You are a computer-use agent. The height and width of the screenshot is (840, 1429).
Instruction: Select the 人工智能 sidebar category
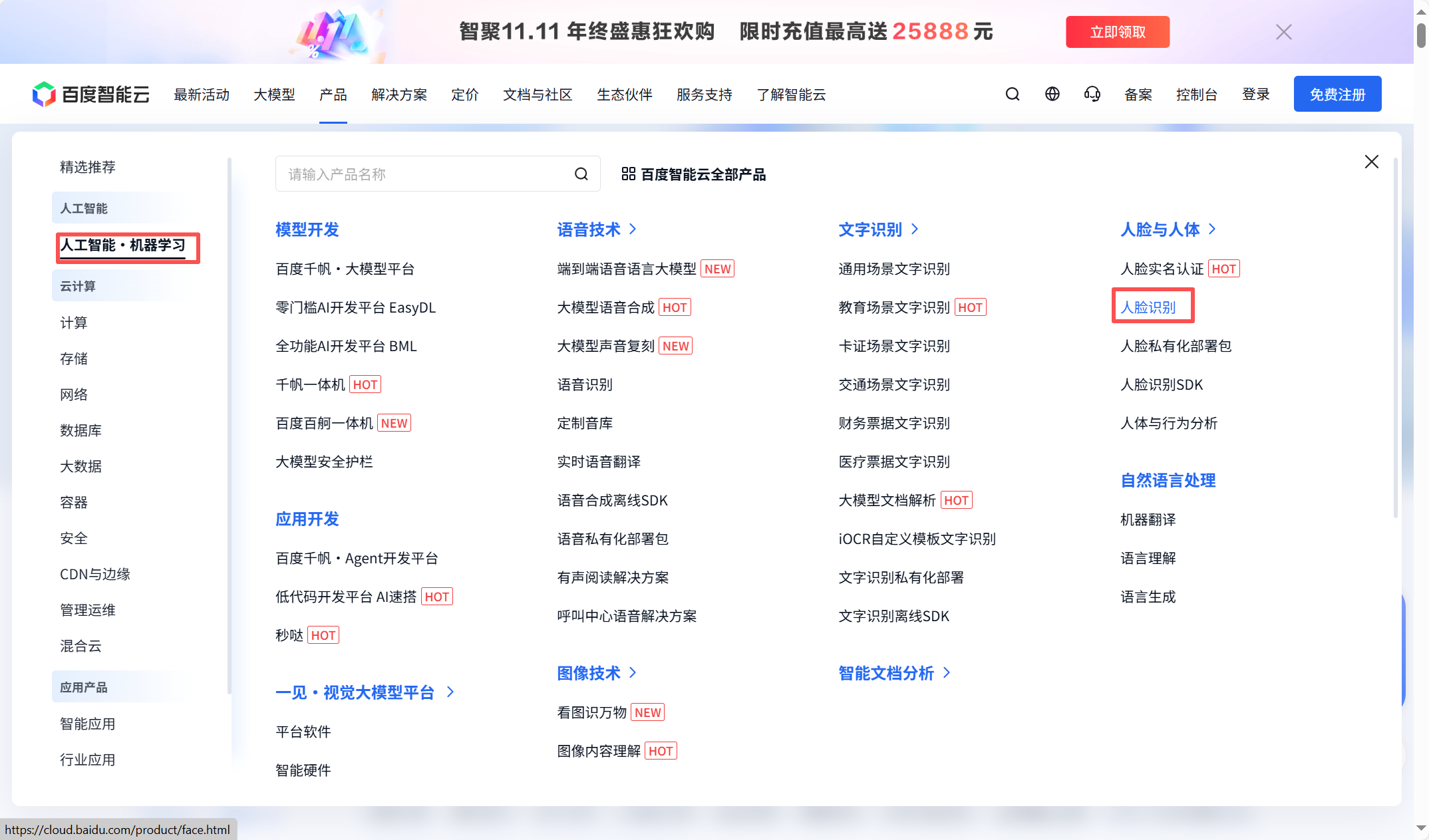pyautogui.click(x=82, y=208)
